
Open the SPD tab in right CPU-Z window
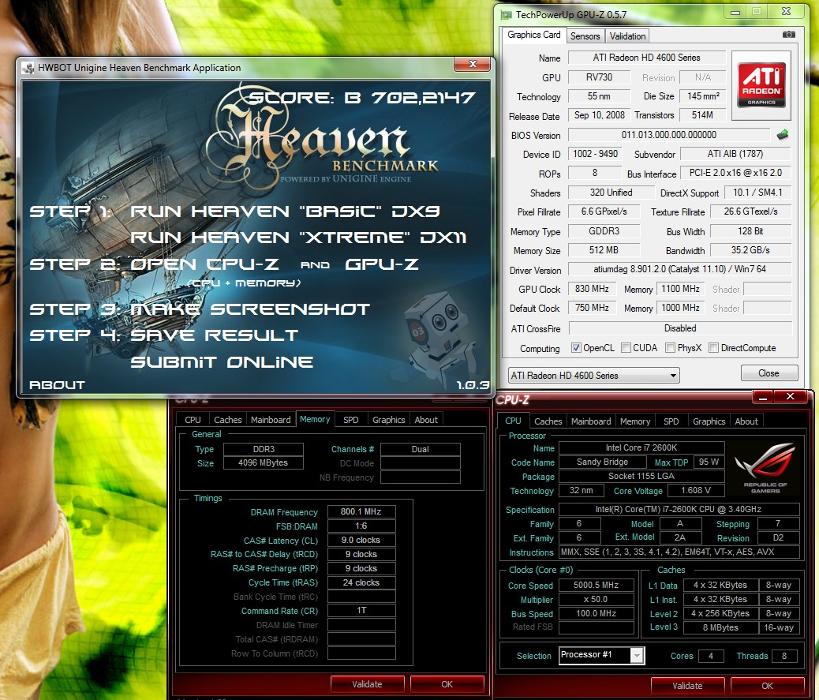671,422
